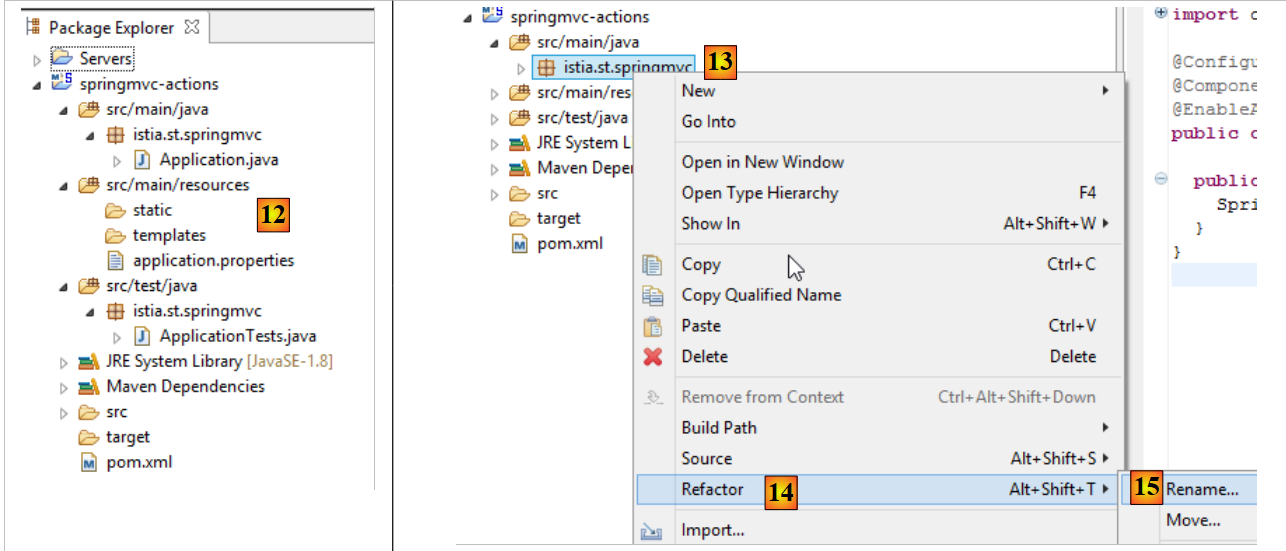Expand Maven Dependencies in left panel
Image resolution: width=1286 pixels, height=551 pixels.
64,387
